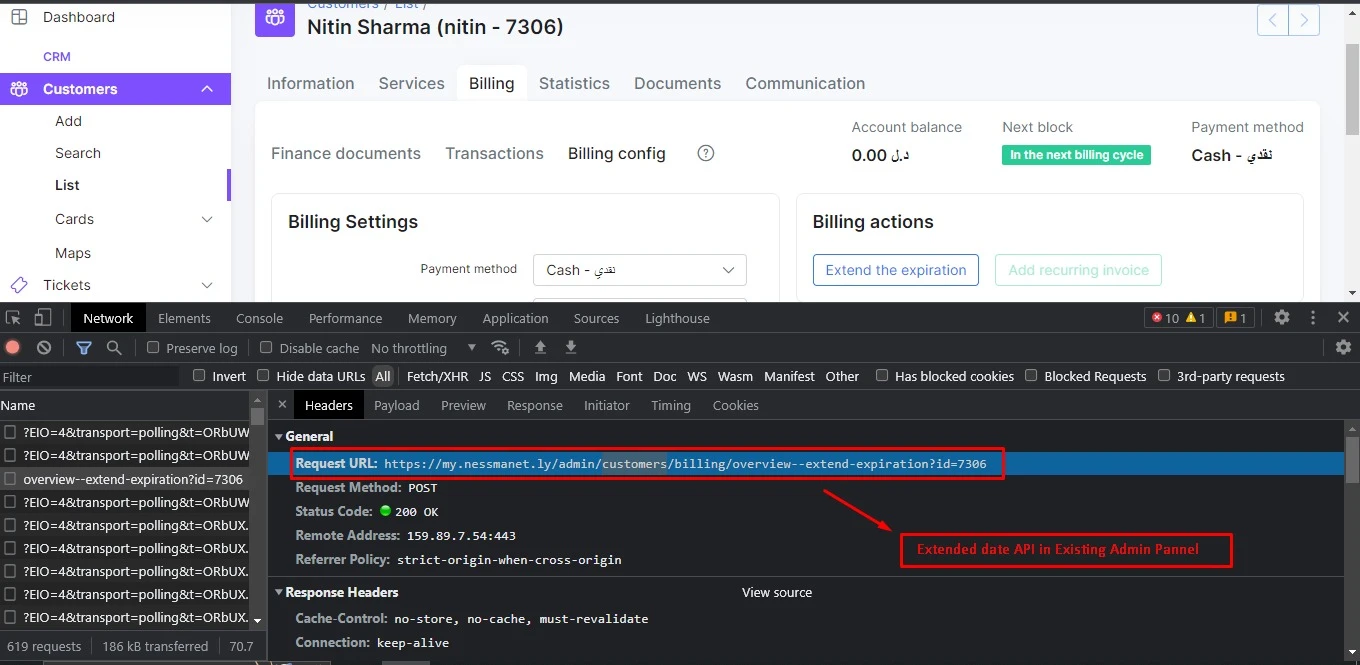Open the Services customer tab
1360x665 pixels.
(411, 83)
